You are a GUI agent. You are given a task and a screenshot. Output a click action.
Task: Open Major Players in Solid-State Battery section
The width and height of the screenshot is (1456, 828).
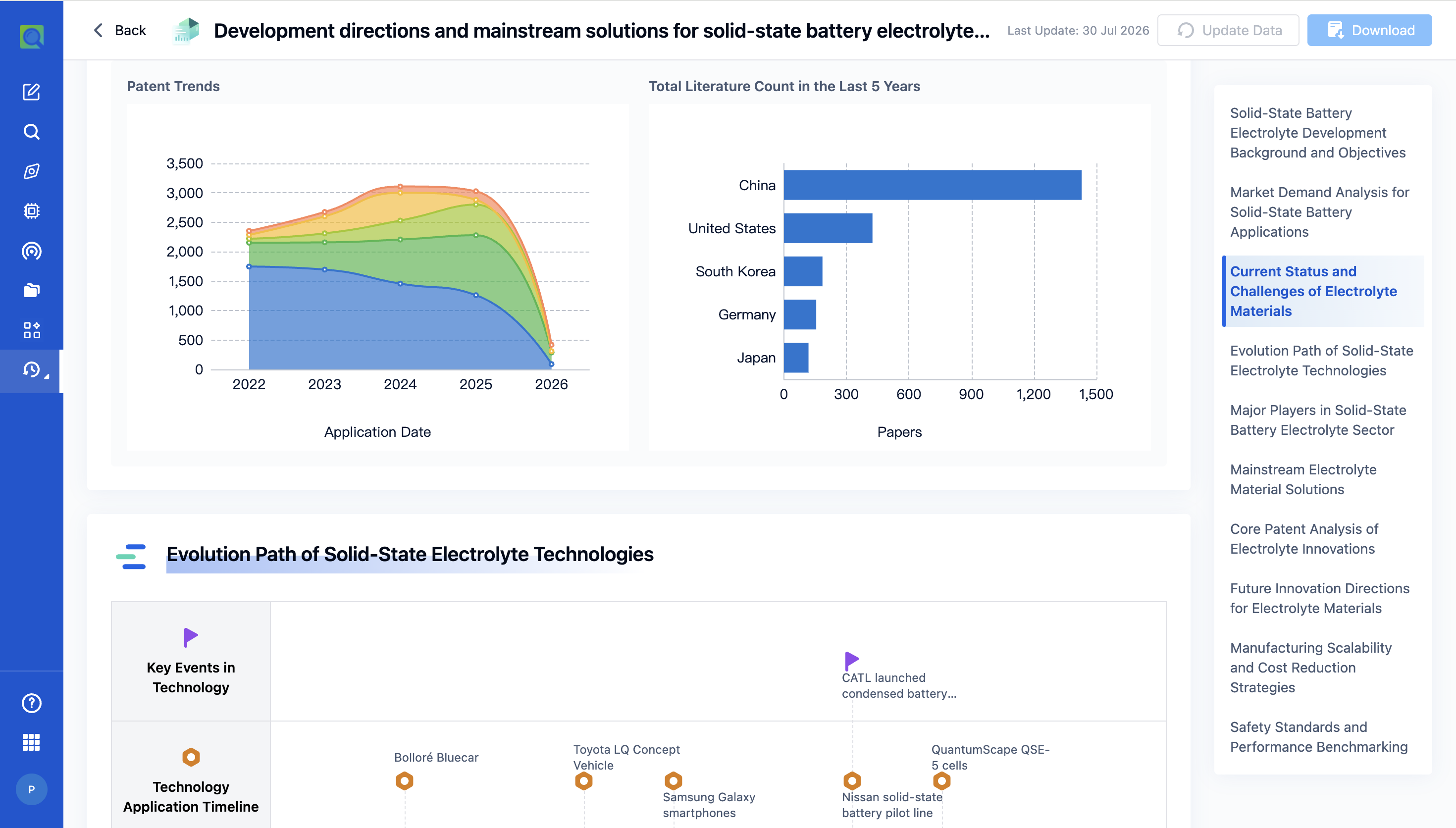click(1318, 419)
